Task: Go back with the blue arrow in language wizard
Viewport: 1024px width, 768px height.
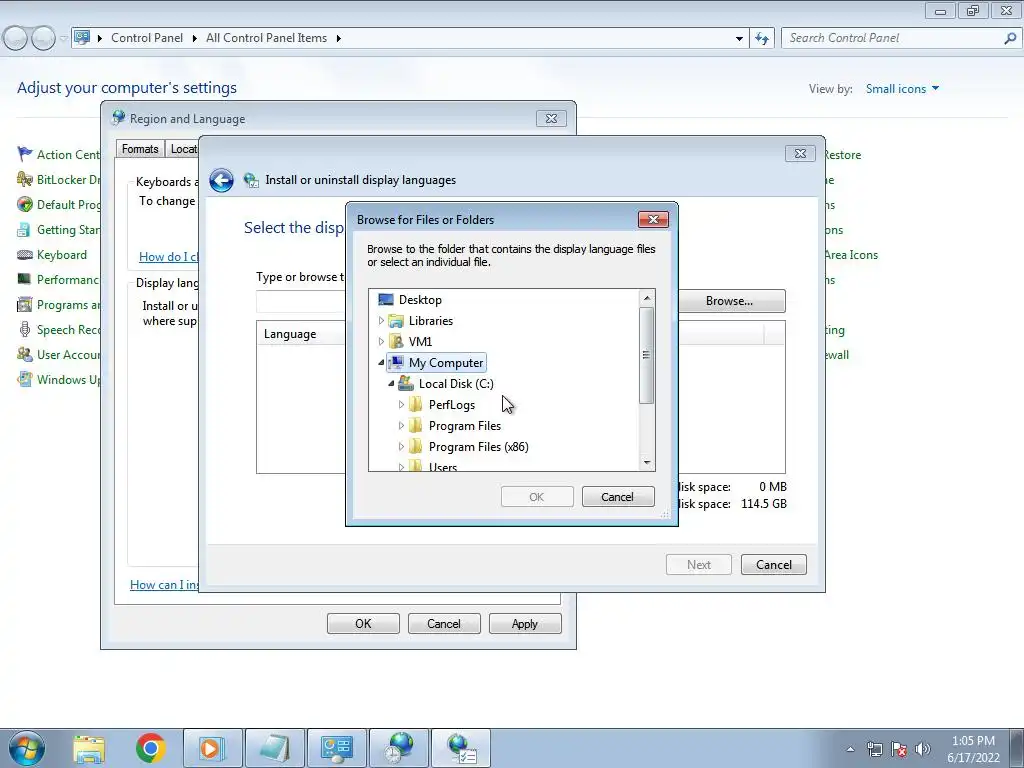Action: click(221, 180)
